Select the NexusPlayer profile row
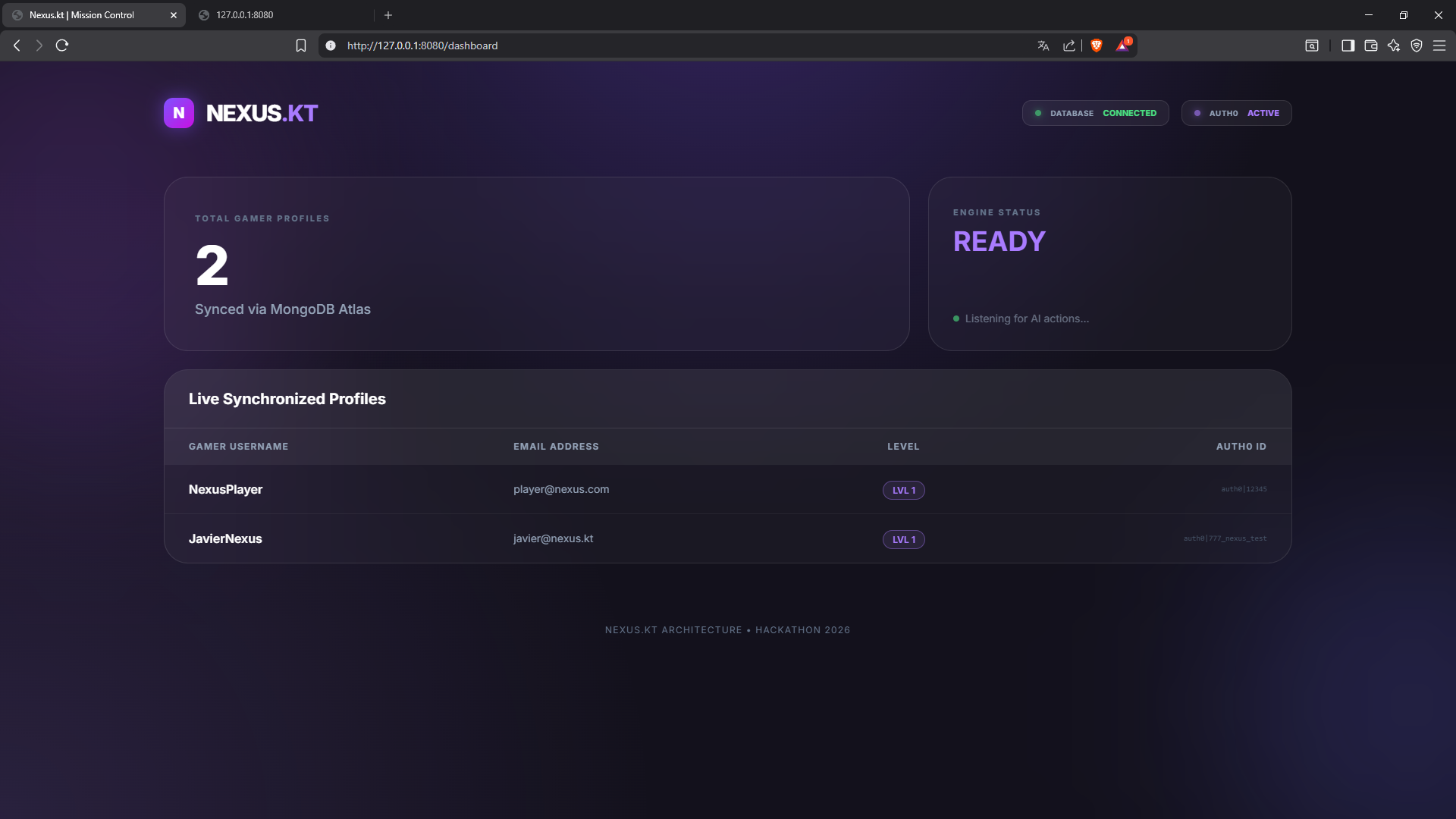This screenshot has width=1456, height=819. tap(226, 490)
